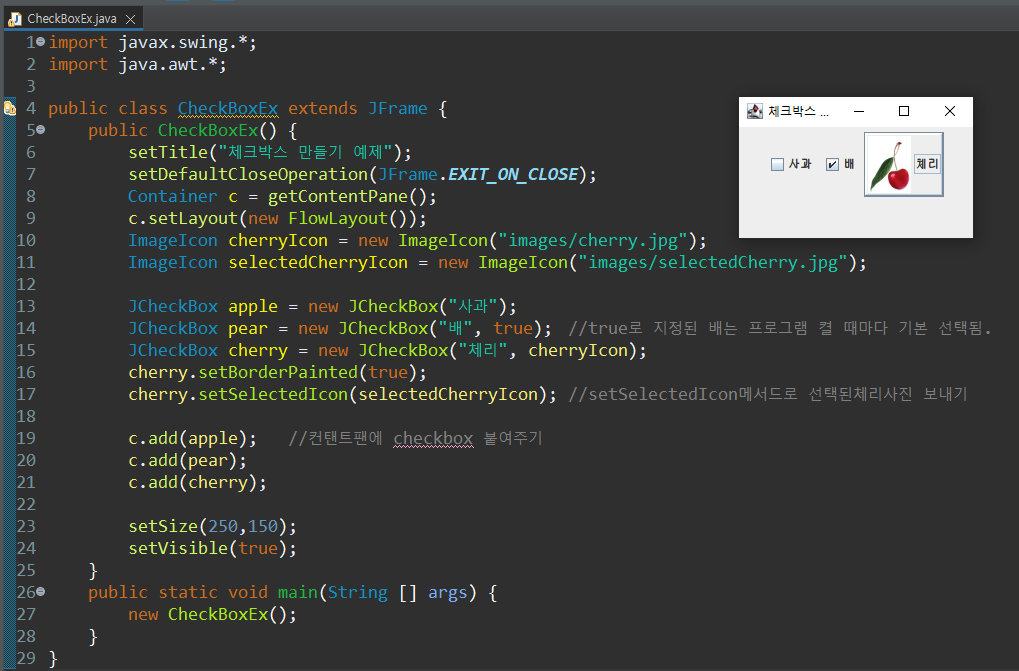Check the 사과 checkbox in the Swing window
The height and width of the screenshot is (671, 1019).
777,164
